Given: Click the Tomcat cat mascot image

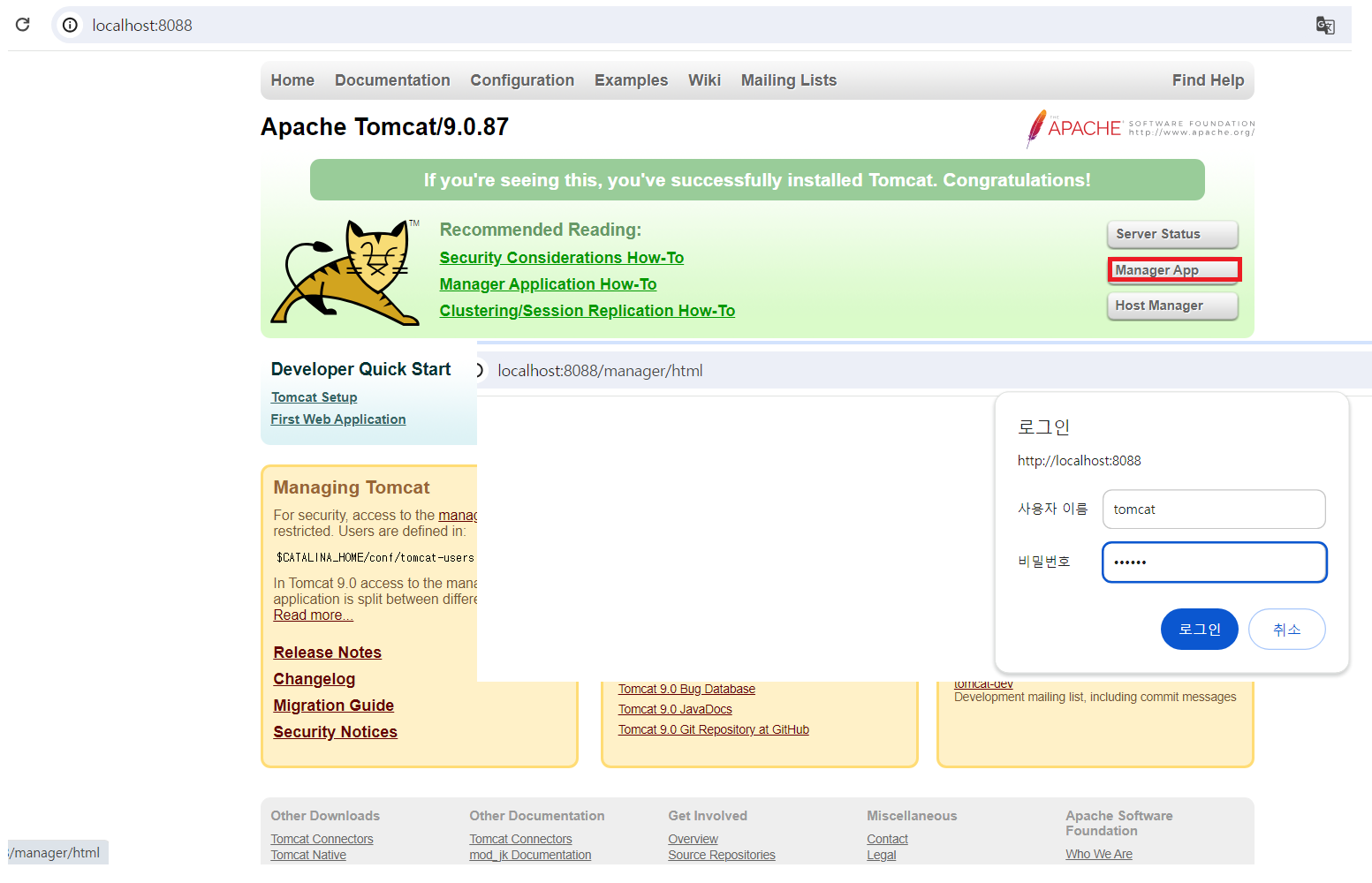Looking at the screenshot, I should click(345, 273).
